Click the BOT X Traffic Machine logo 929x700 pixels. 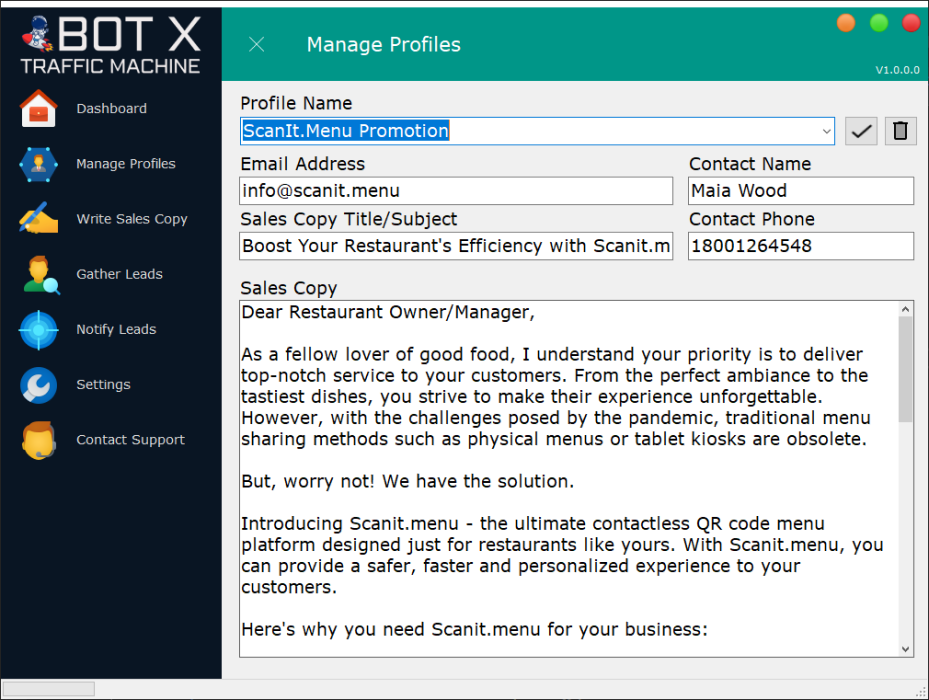tap(110, 42)
